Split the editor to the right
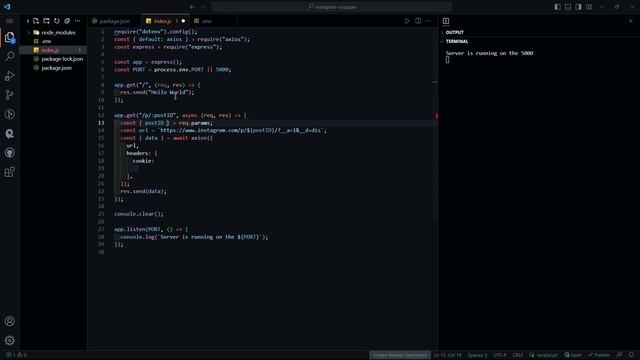Image resolution: width=640 pixels, height=360 pixels. [x=418, y=21]
